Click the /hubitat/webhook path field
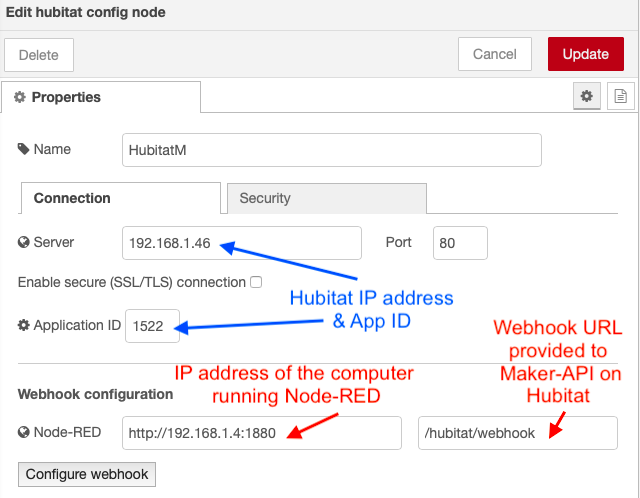 click(518, 433)
